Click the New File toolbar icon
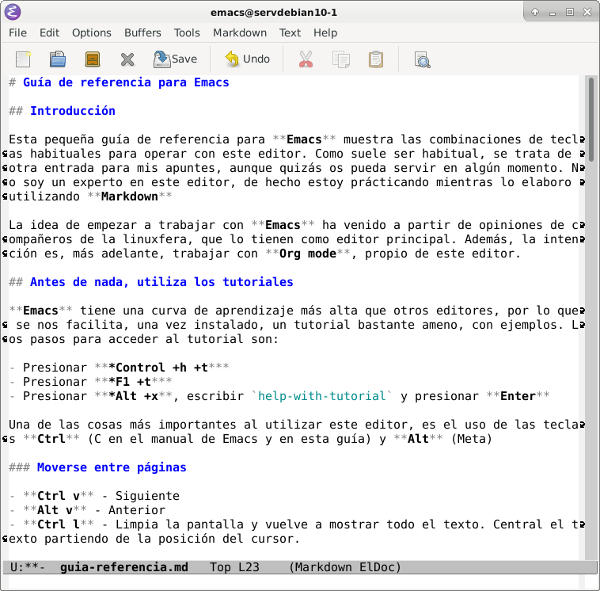The height and width of the screenshot is (591, 600). [23, 59]
